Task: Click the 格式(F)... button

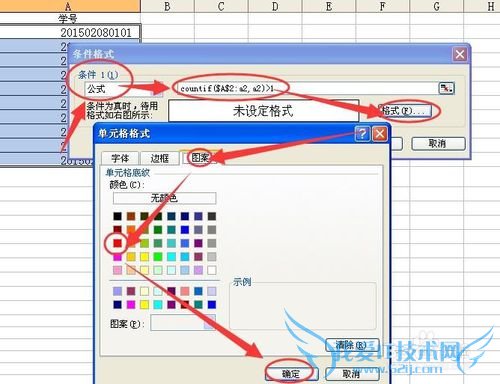Action: click(405, 111)
